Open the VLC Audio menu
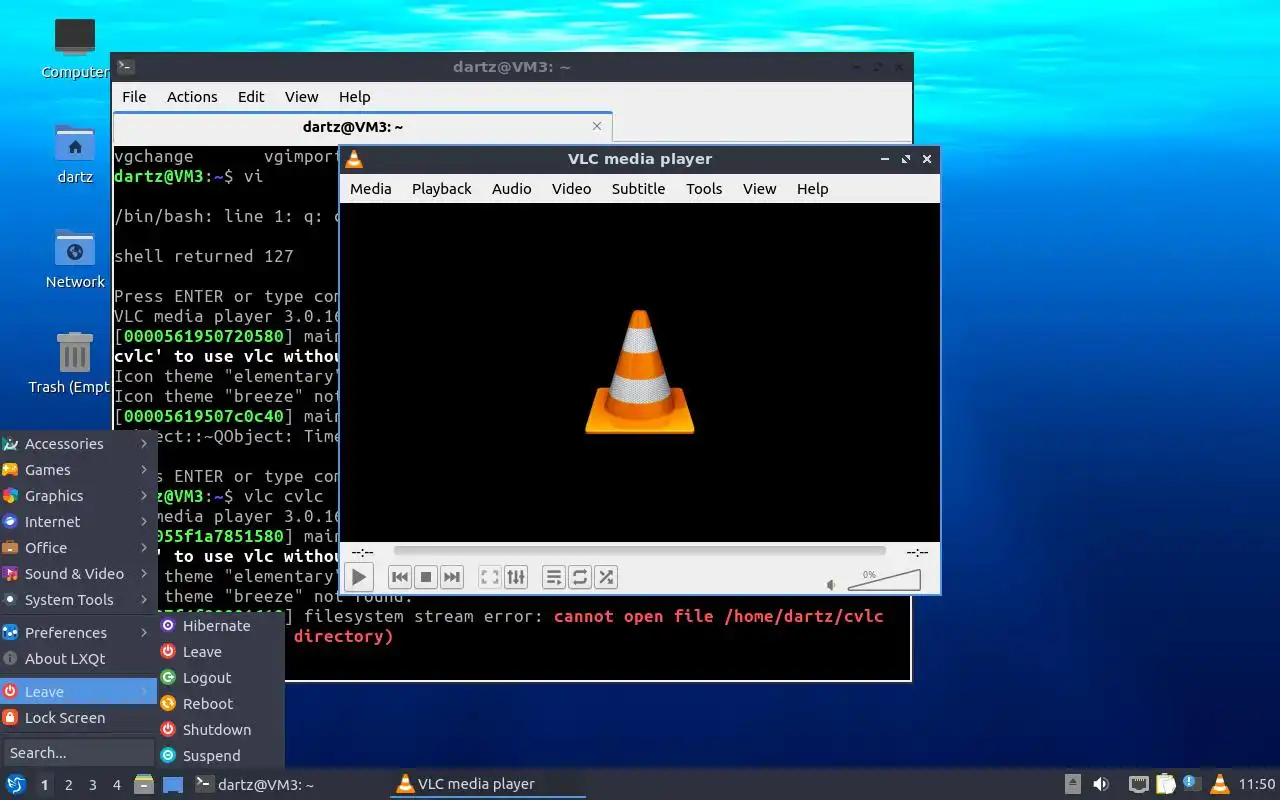 pos(511,188)
